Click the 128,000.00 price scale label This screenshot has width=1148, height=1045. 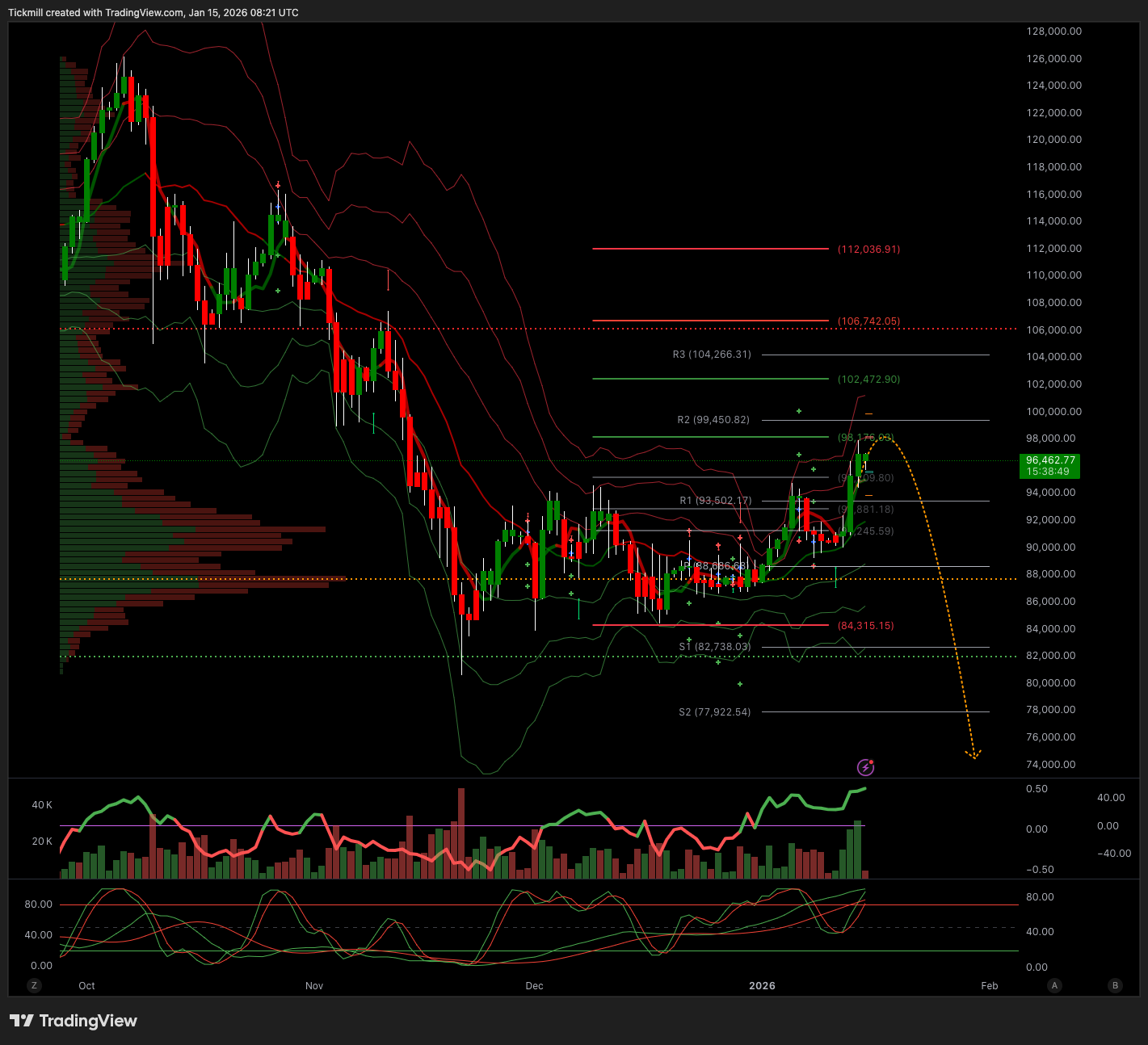click(1053, 31)
